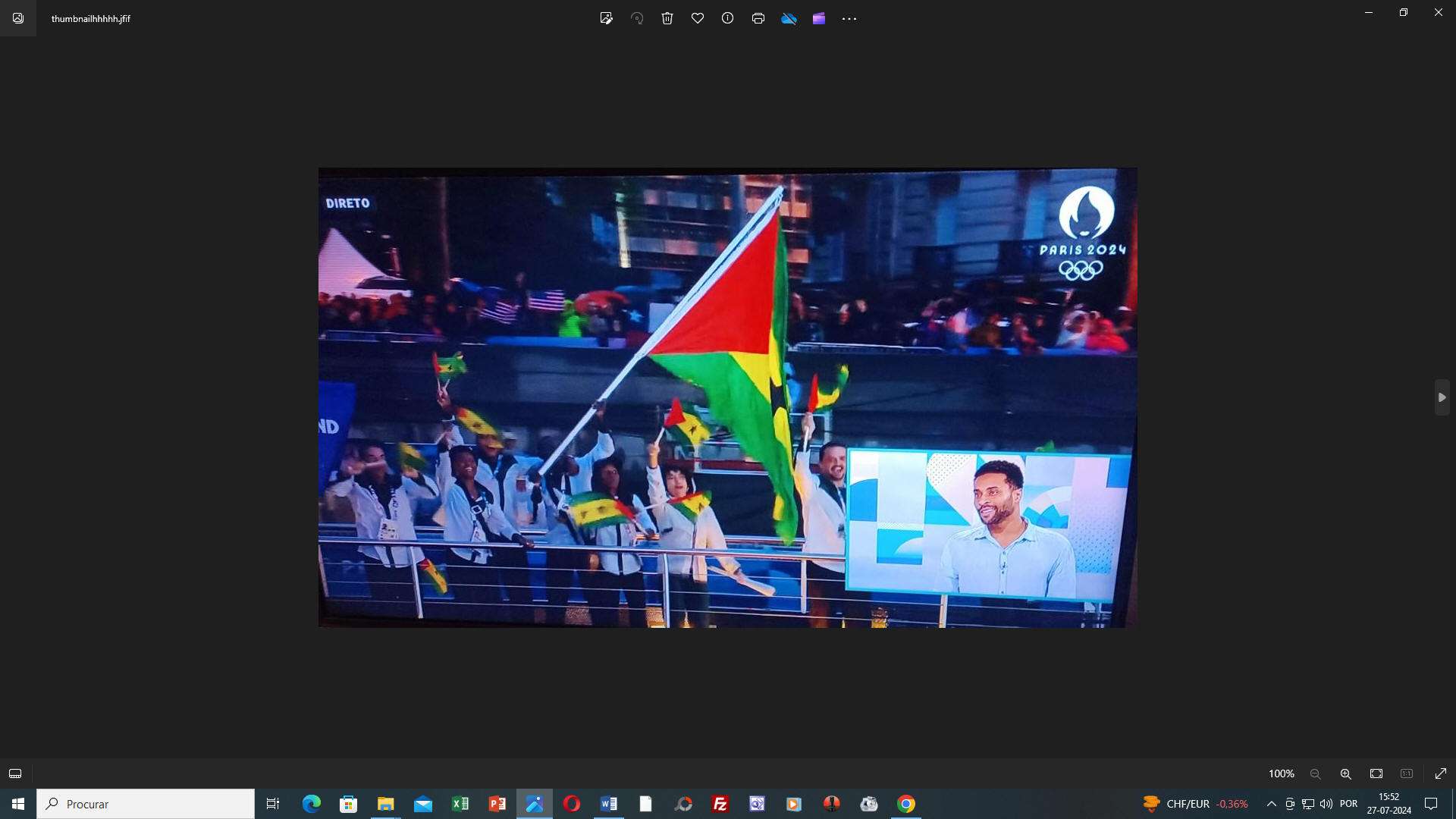Zoom in on the photo
Viewport: 1456px width, 819px height.
[x=1346, y=773]
